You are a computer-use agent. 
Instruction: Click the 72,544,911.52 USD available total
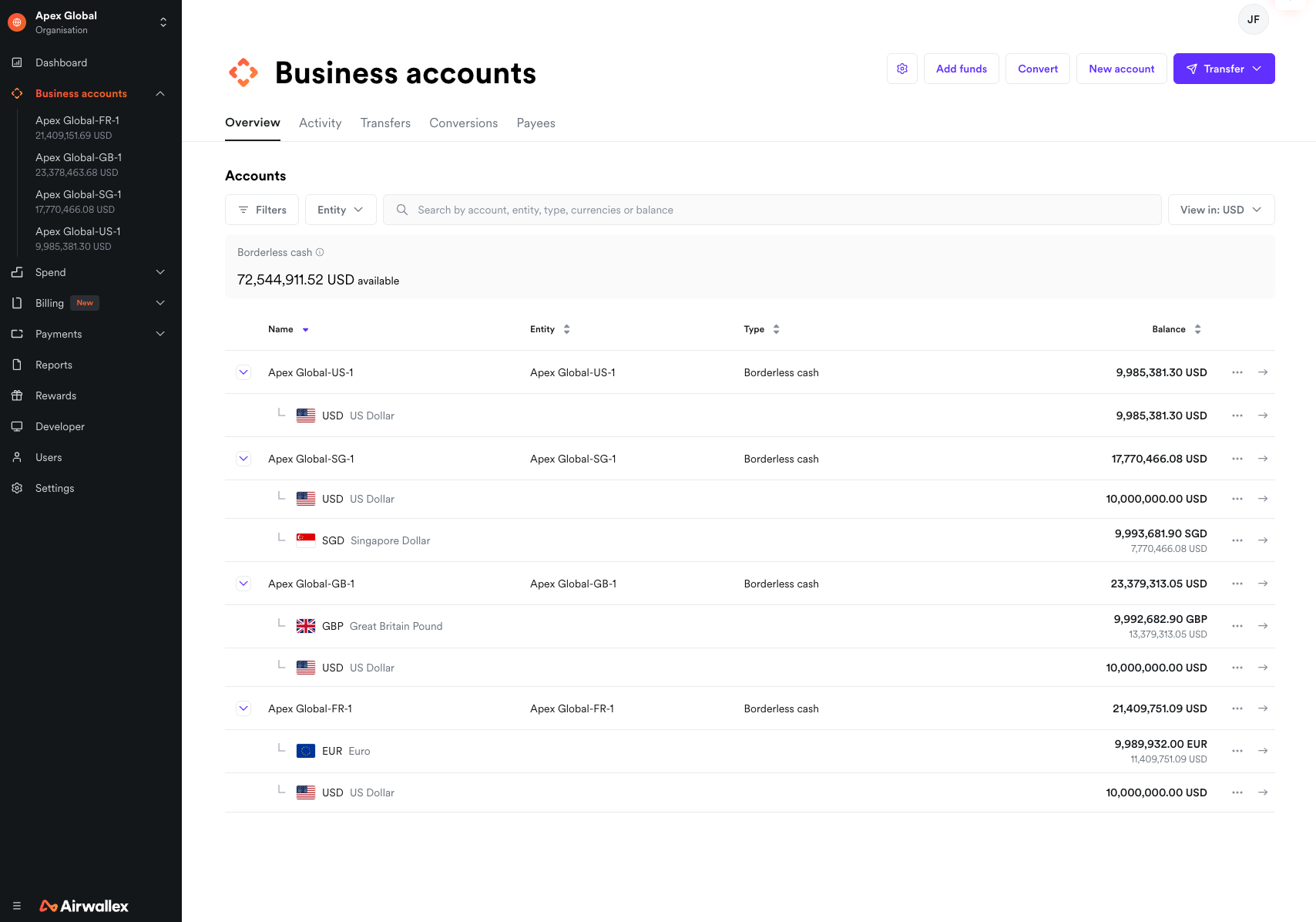coord(318,280)
